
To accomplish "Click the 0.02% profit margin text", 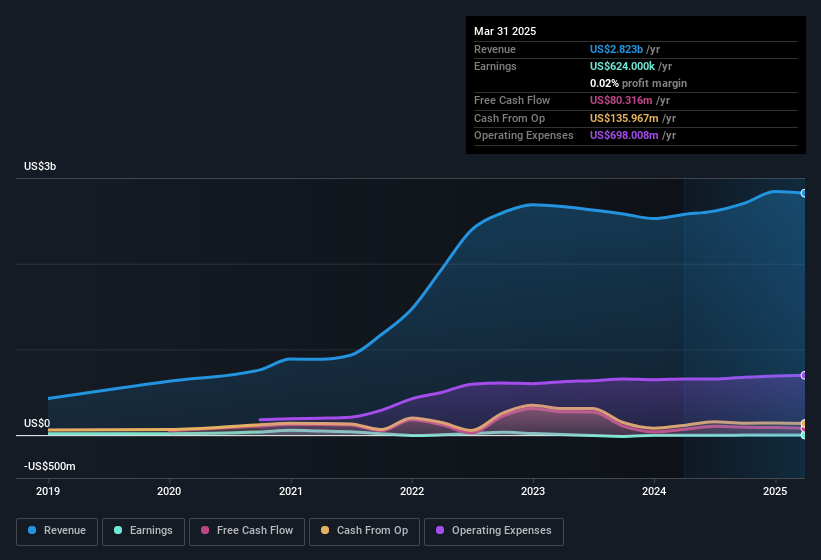I will (x=638, y=83).
